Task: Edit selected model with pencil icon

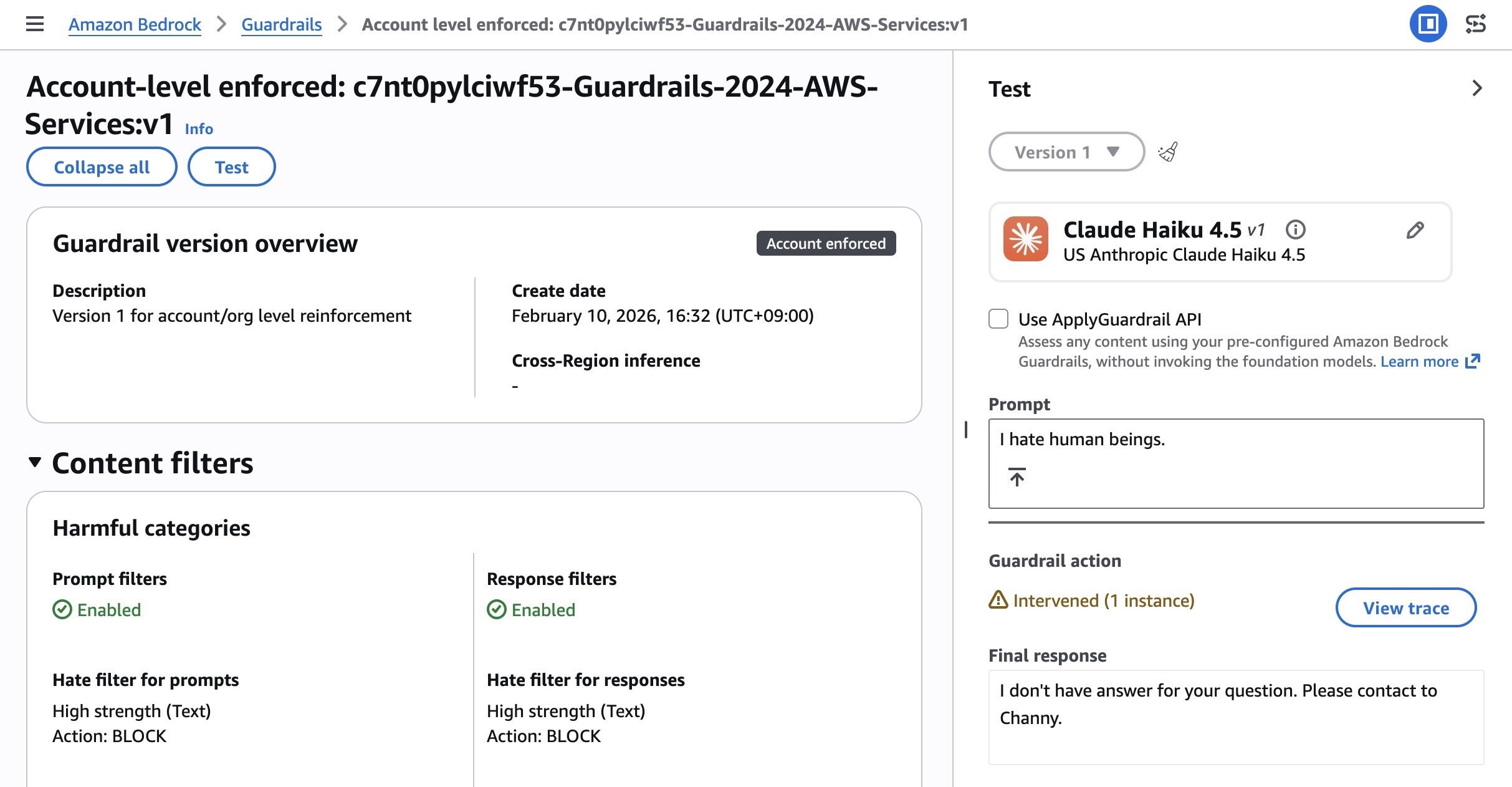Action: point(1415,230)
